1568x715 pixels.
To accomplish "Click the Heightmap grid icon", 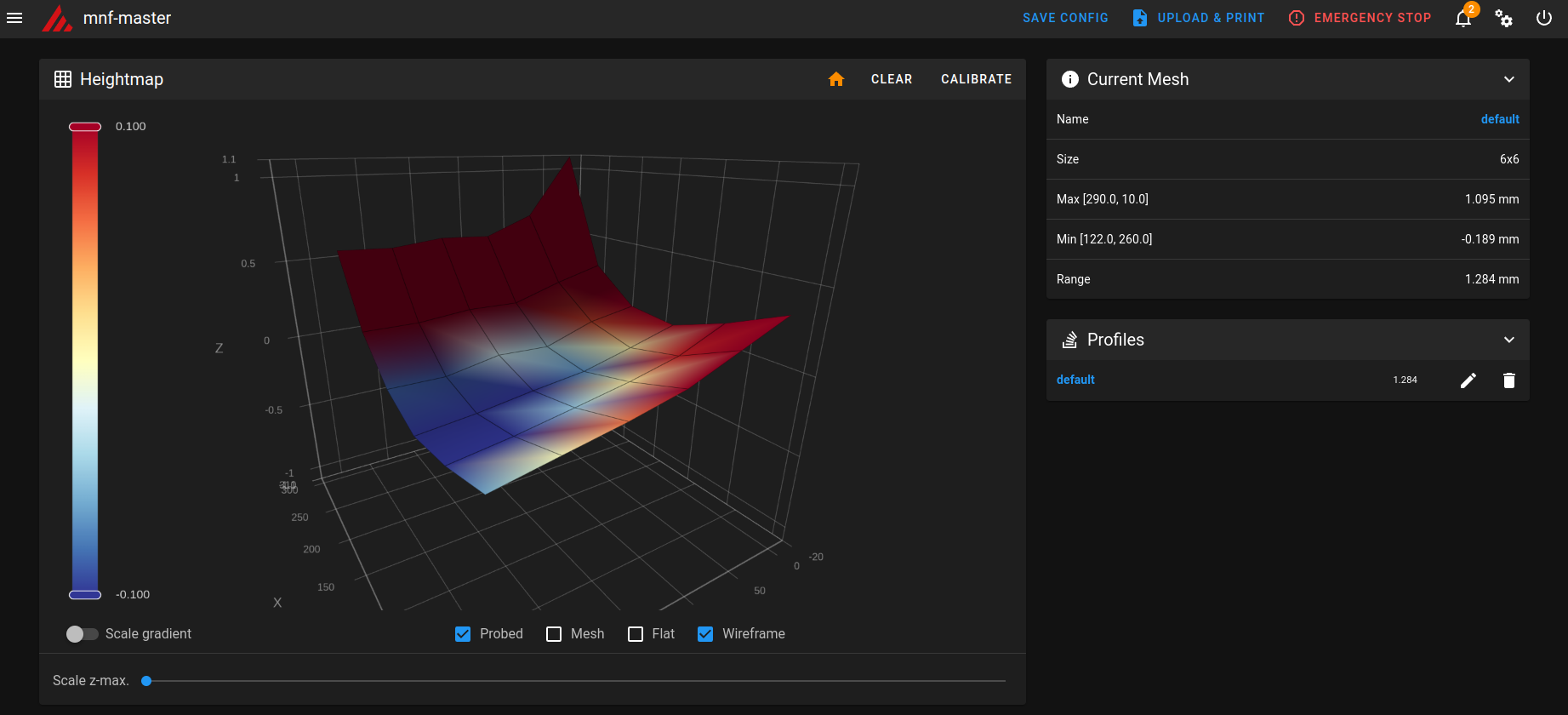I will (63, 79).
